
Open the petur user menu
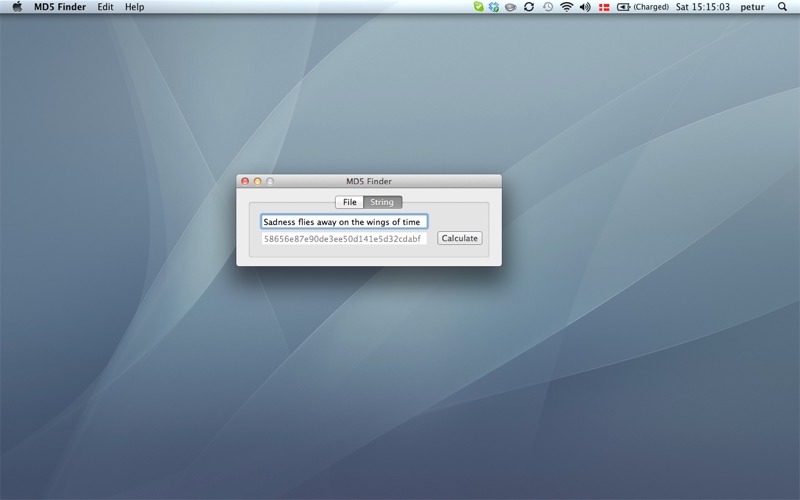[x=753, y=7]
